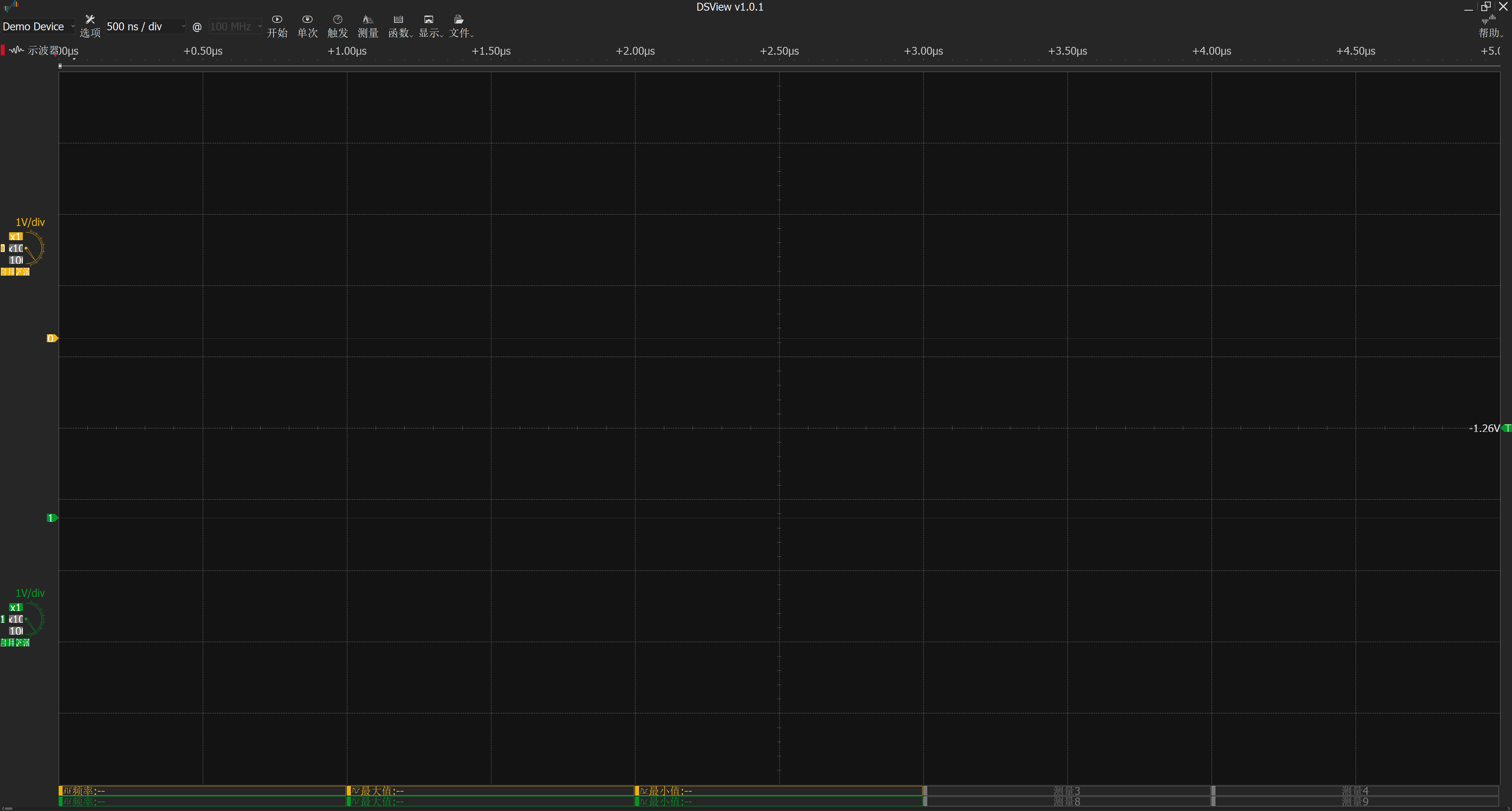Open the 函数 functions menu
This screenshot has height=811, width=1512.
400,26
